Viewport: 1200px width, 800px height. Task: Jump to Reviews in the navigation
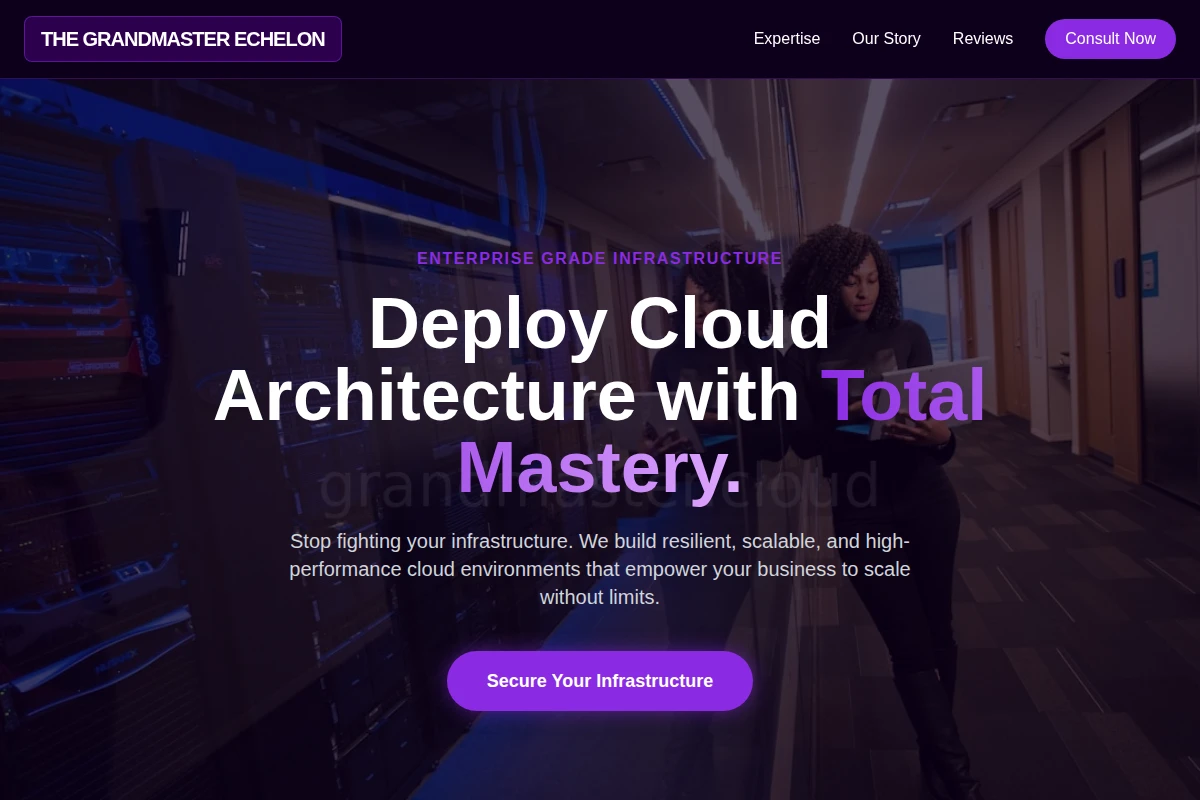(x=983, y=39)
